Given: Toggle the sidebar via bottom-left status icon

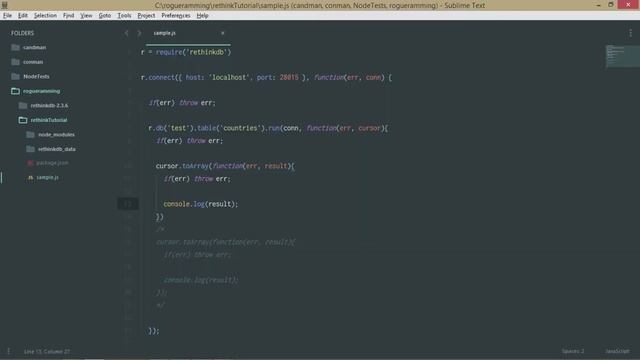Looking at the screenshot, I should point(9,351).
